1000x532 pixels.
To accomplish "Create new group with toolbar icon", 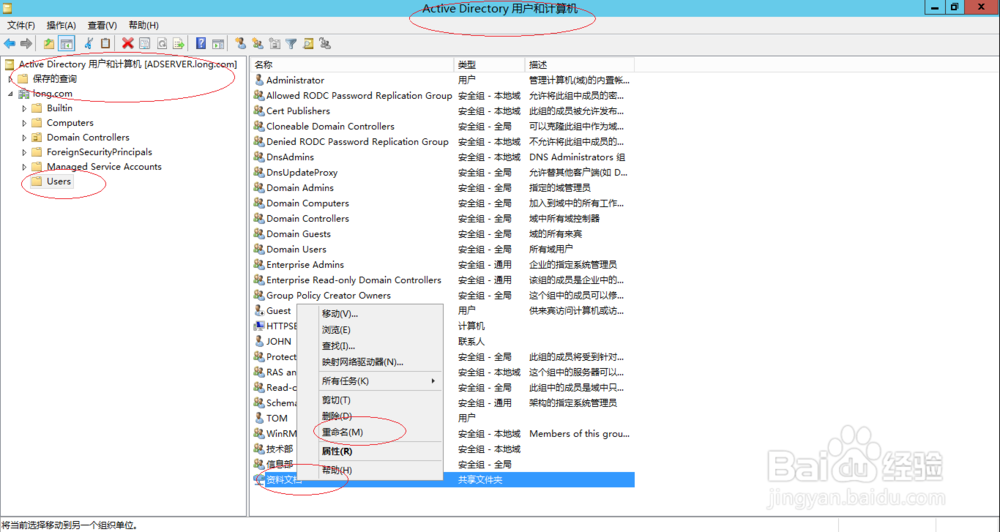I will (258, 43).
